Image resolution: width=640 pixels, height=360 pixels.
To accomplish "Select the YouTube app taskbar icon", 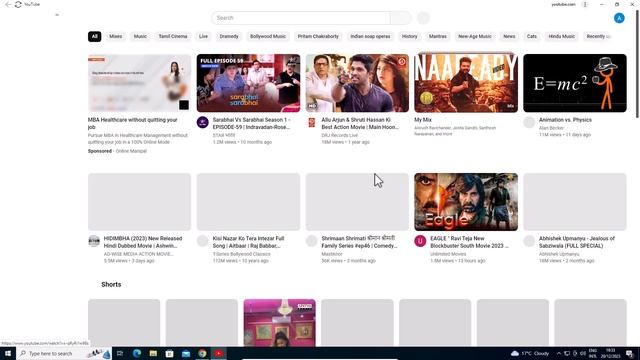I will 219,353.
